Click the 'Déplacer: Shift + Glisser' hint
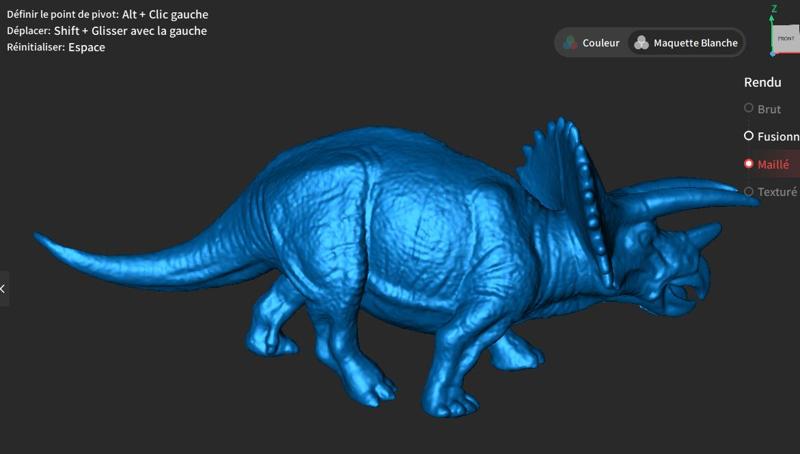The height and width of the screenshot is (454, 800). pos(107,31)
